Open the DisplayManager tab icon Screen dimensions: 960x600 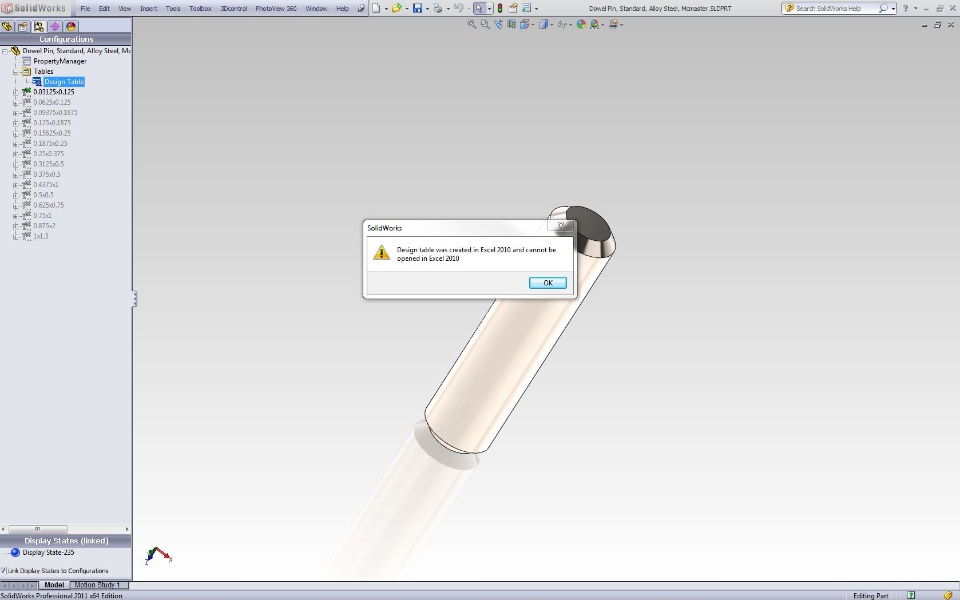tap(71, 26)
